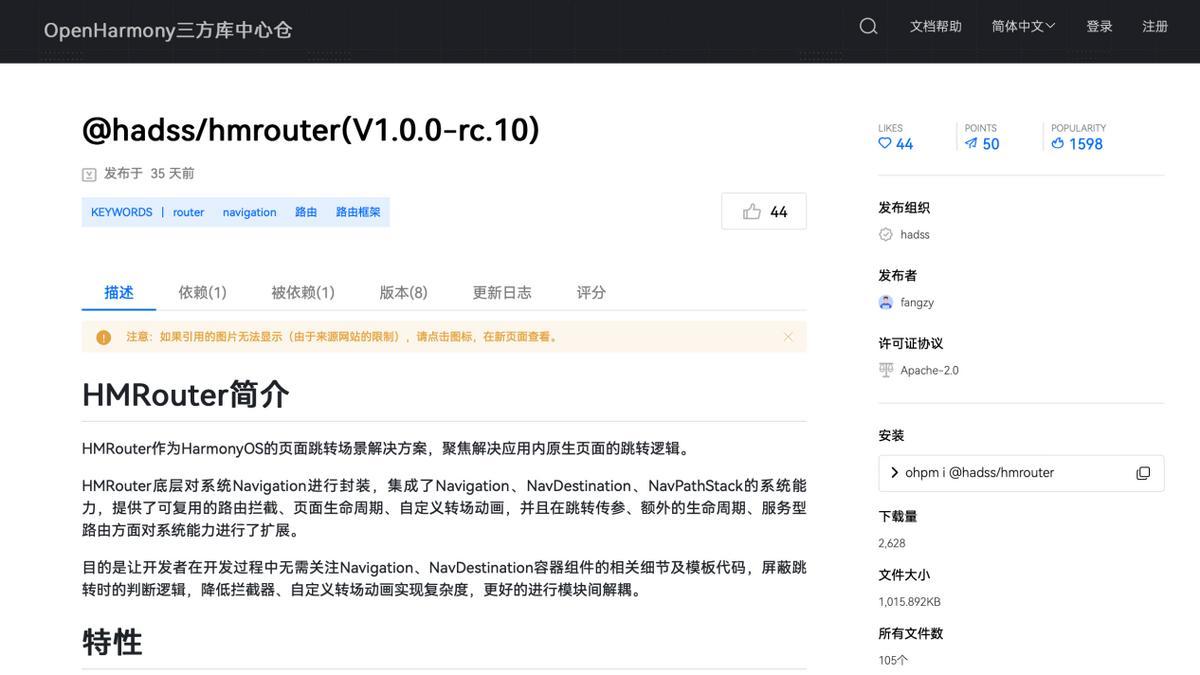This screenshot has width=1200, height=675.
Task: Switch to the 被依赖(1) tab
Action: 303,292
